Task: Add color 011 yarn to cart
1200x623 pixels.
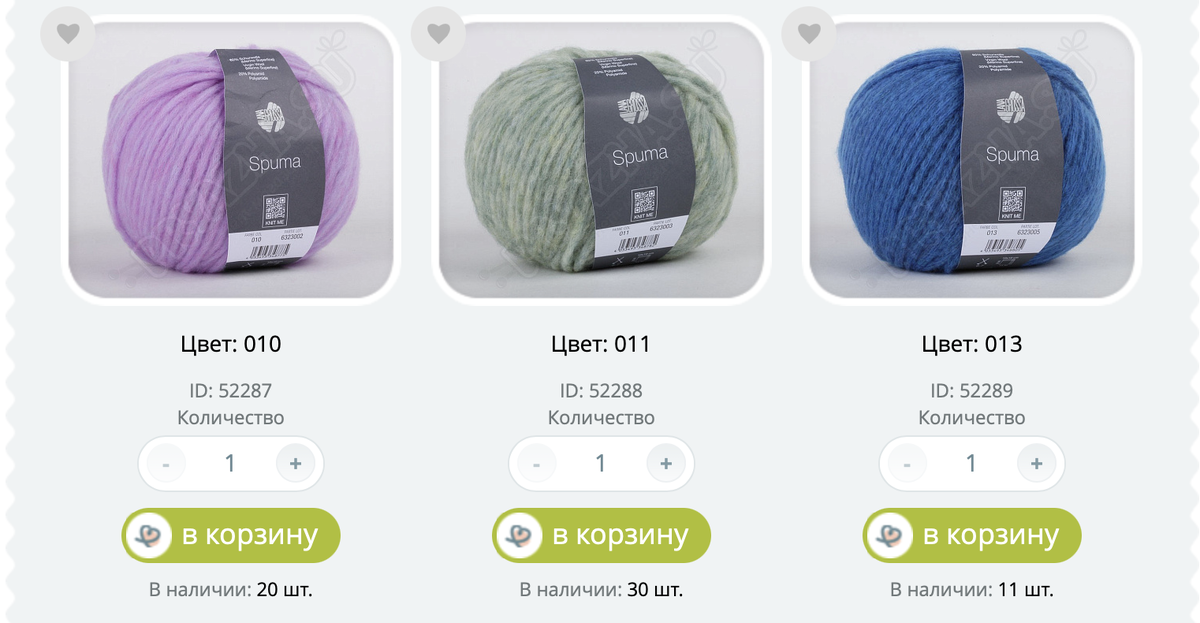Action: tap(602, 535)
